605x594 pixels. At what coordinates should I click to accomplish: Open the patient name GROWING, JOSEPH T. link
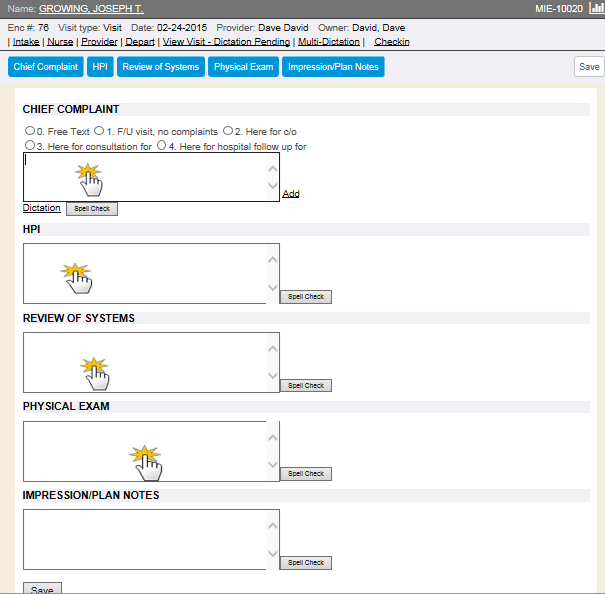(x=91, y=8)
